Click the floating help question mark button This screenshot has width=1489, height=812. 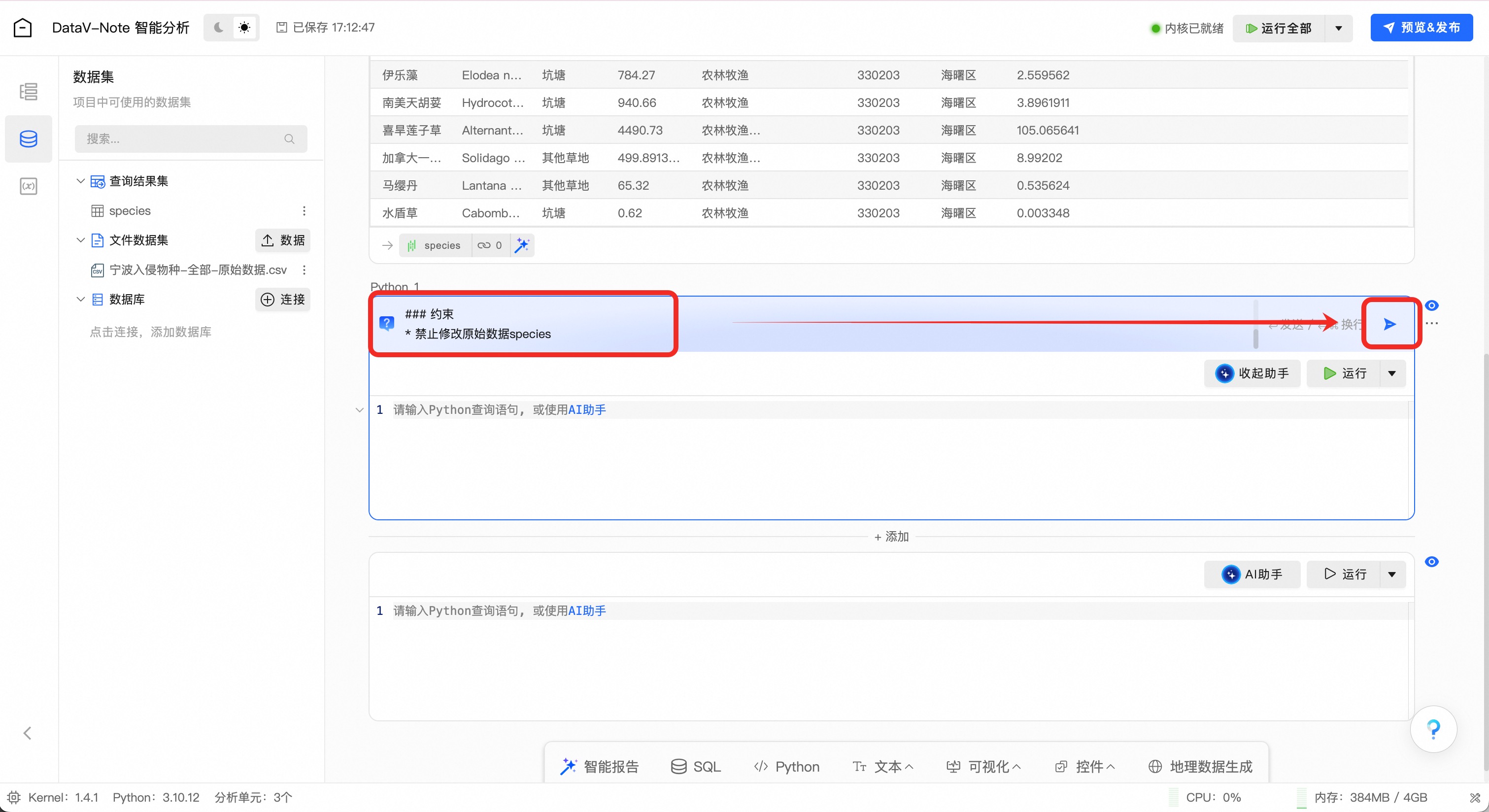1433,729
